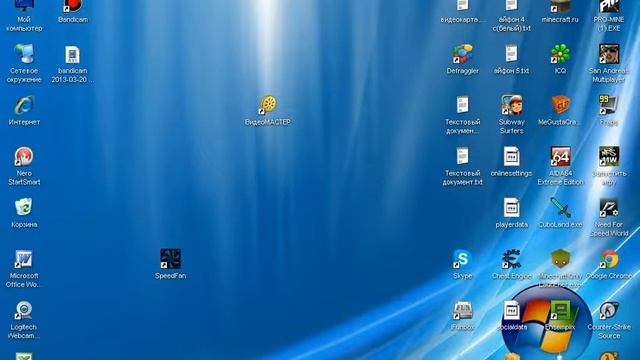This screenshot has height=360, width=640.
Task: Open the Сетевое окружение icon
Action: click(24, 54)
